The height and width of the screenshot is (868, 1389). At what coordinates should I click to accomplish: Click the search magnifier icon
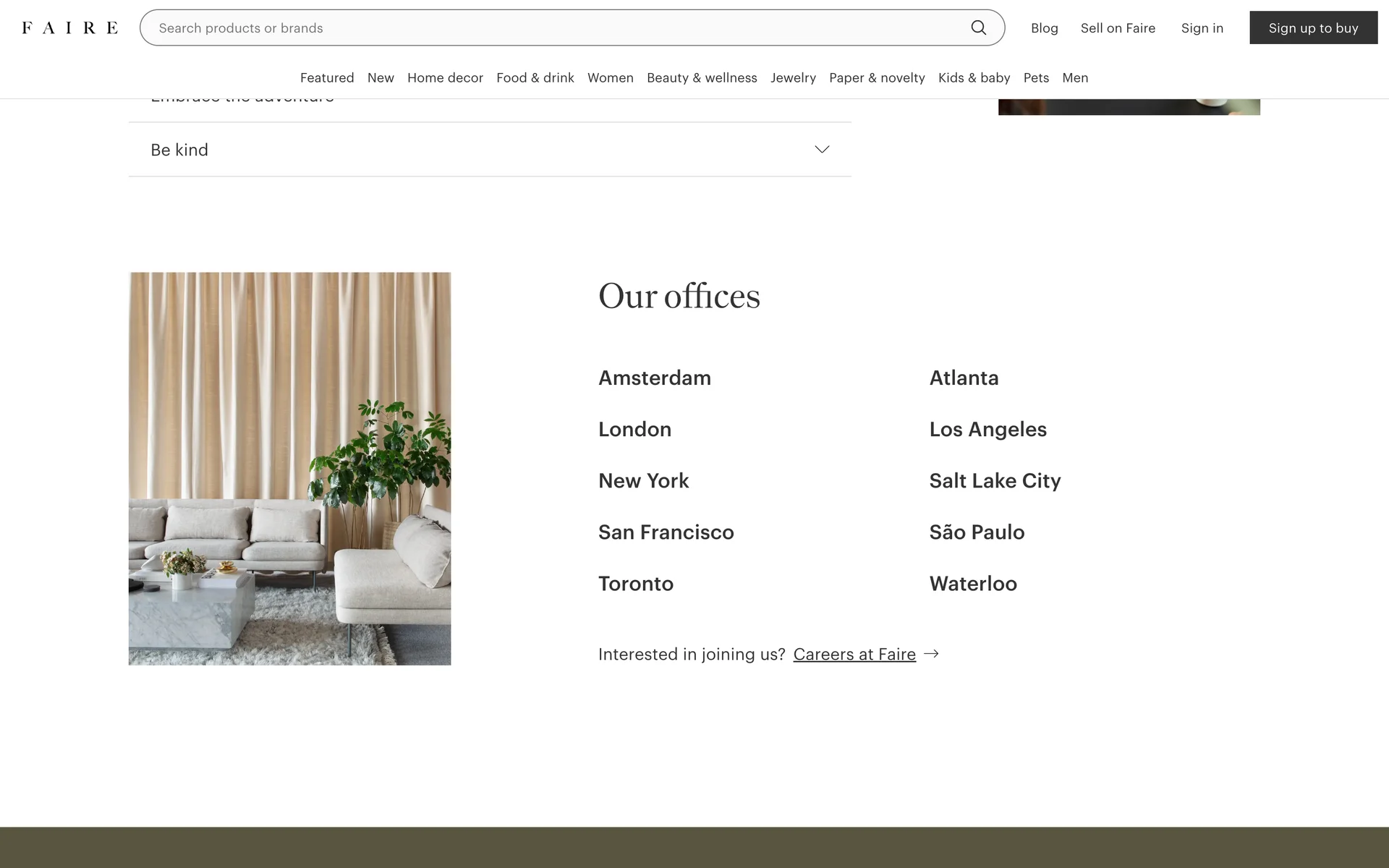(978, 27)
